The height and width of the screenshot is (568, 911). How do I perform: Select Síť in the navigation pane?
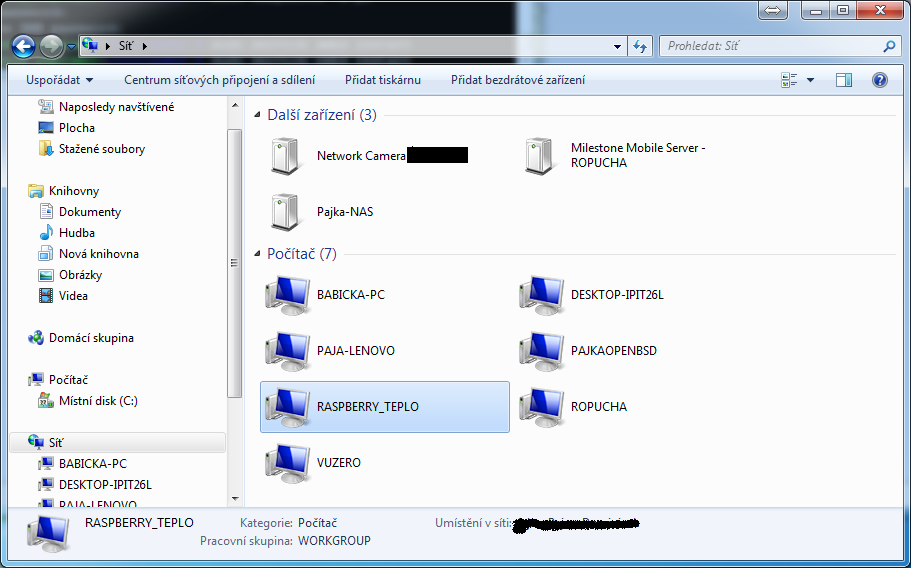[x=117, y=443]
